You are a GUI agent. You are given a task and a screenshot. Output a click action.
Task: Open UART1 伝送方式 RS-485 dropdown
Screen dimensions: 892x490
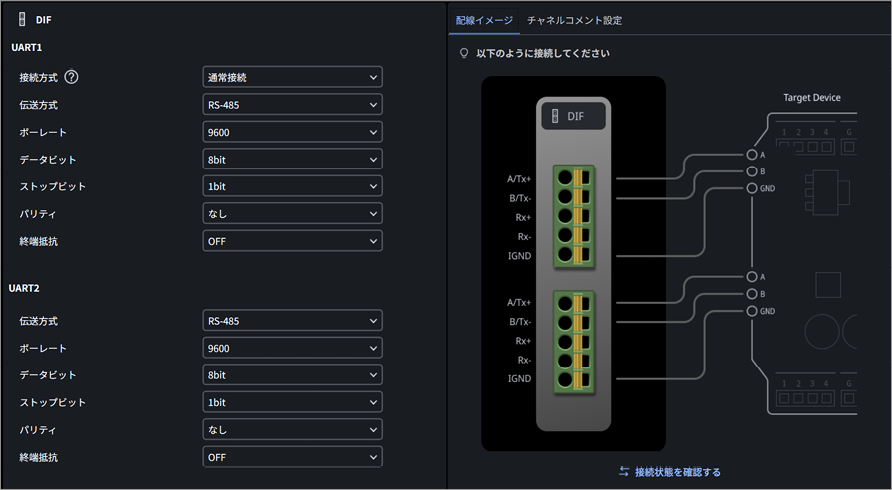pos(292,105)
